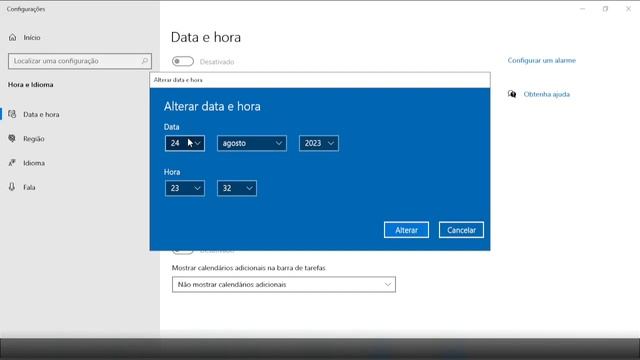Minimize the Configurações window
This screenshot has width=640, height=360.
[582, 9]
